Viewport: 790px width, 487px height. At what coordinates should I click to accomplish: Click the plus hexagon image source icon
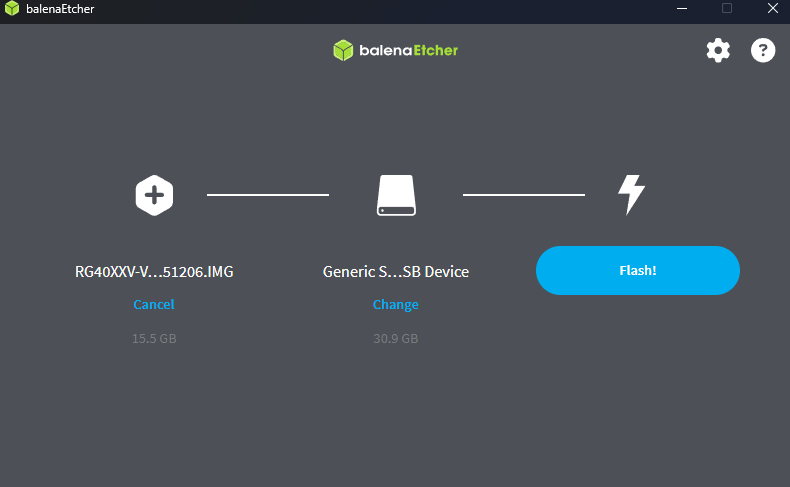(x=154, y=195)
